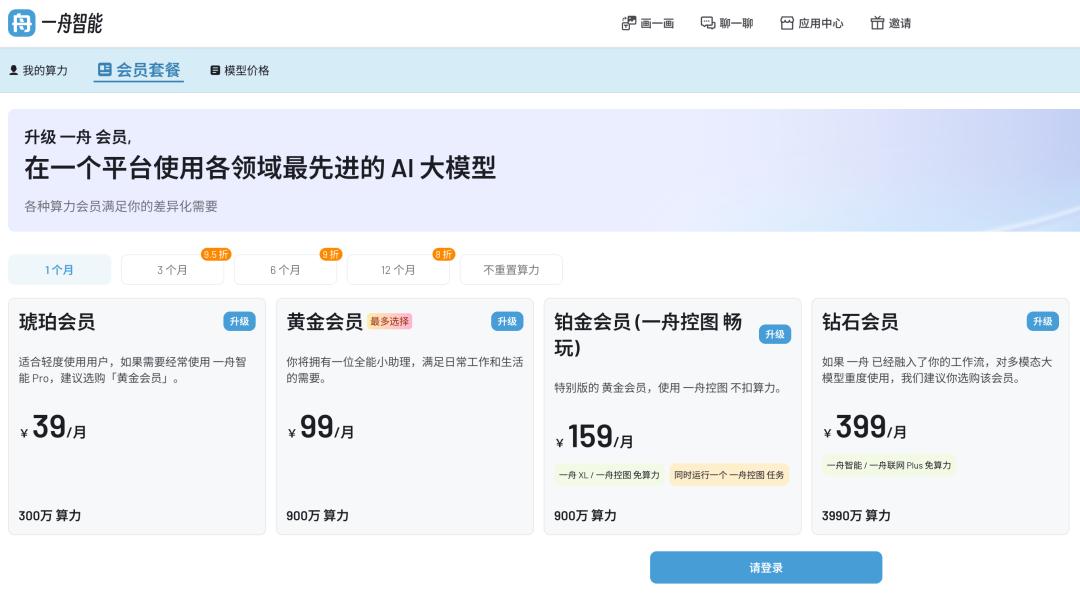The image size is (1080, 607).
Task: Open 应用中心 app center
Action: (811, 23)
